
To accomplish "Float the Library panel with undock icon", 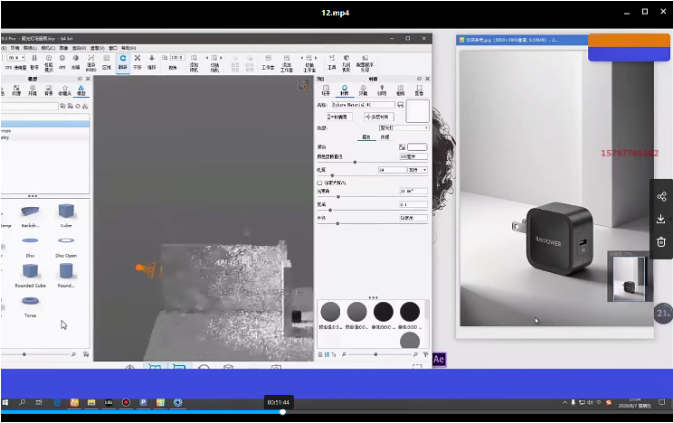I will [x=80, y=79].
